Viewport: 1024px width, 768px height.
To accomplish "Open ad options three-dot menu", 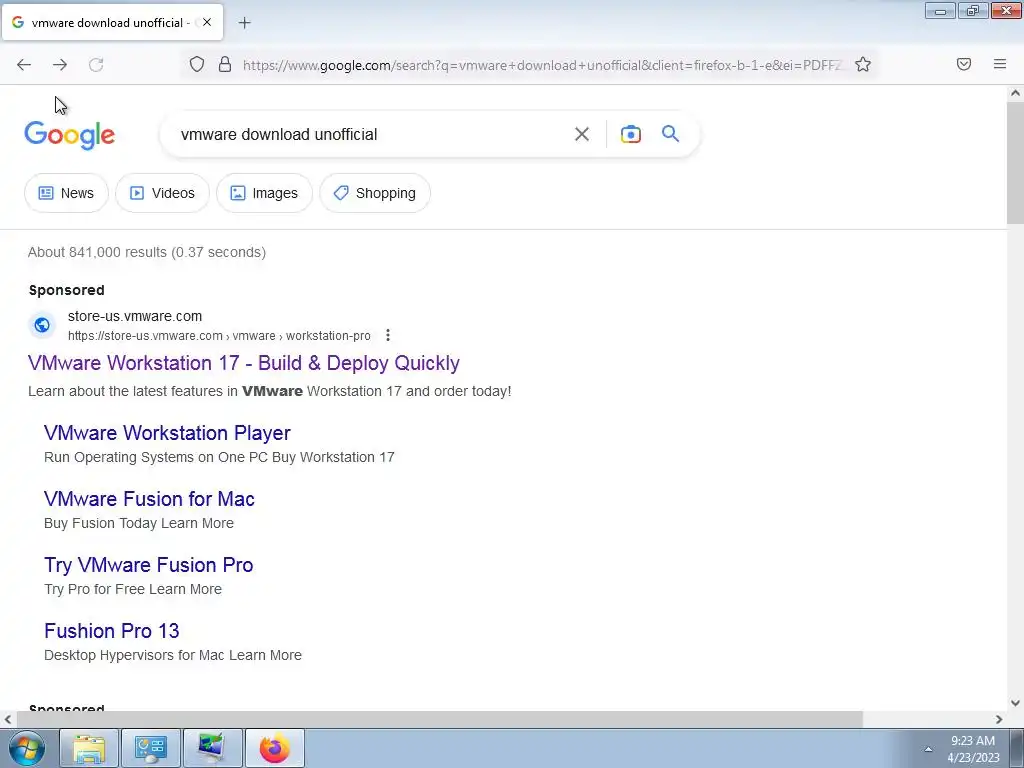I will (388, 335).
